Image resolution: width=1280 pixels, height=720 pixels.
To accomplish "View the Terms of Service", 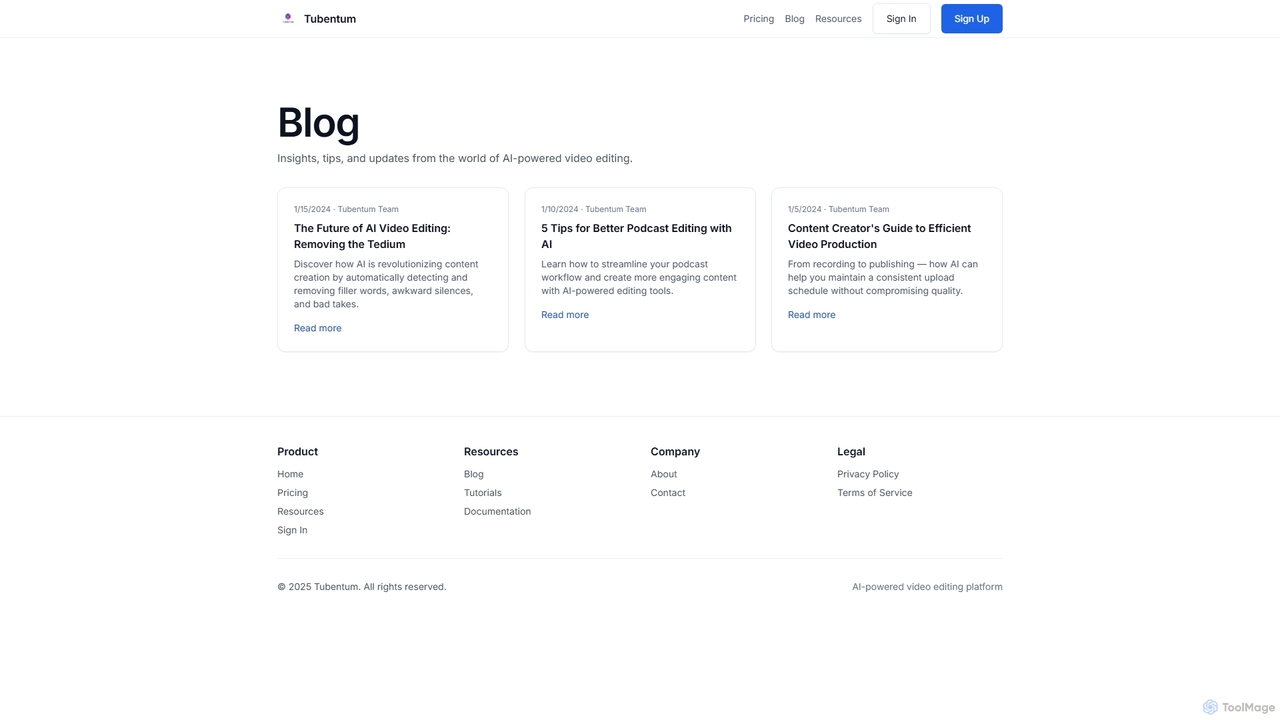I will pos(875,493).
